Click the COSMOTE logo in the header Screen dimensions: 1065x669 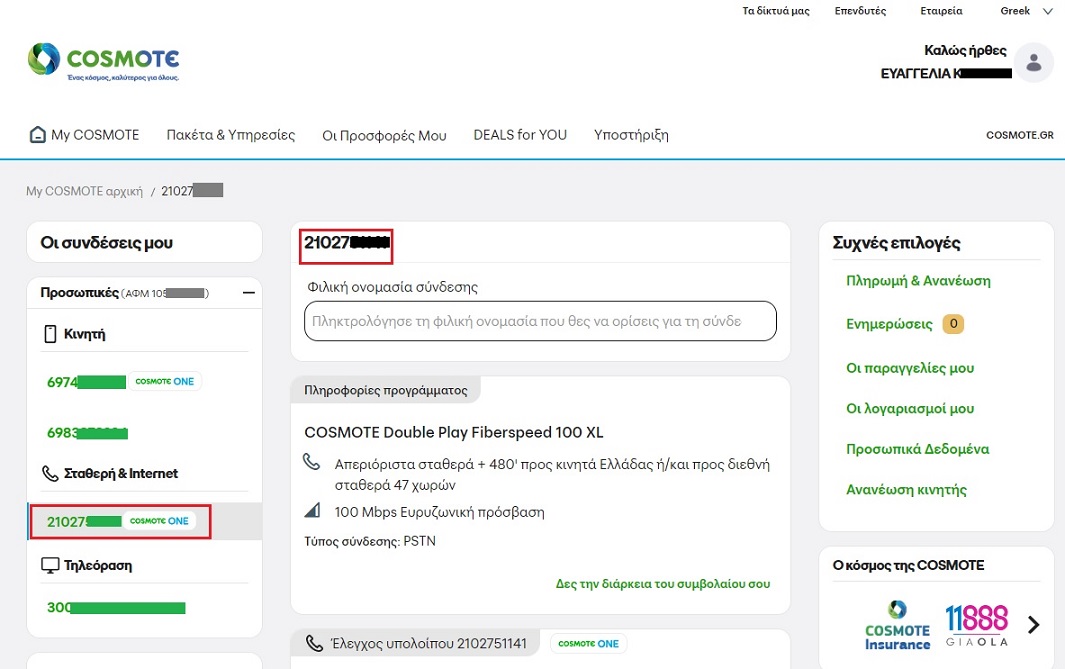tap(103, 61)
